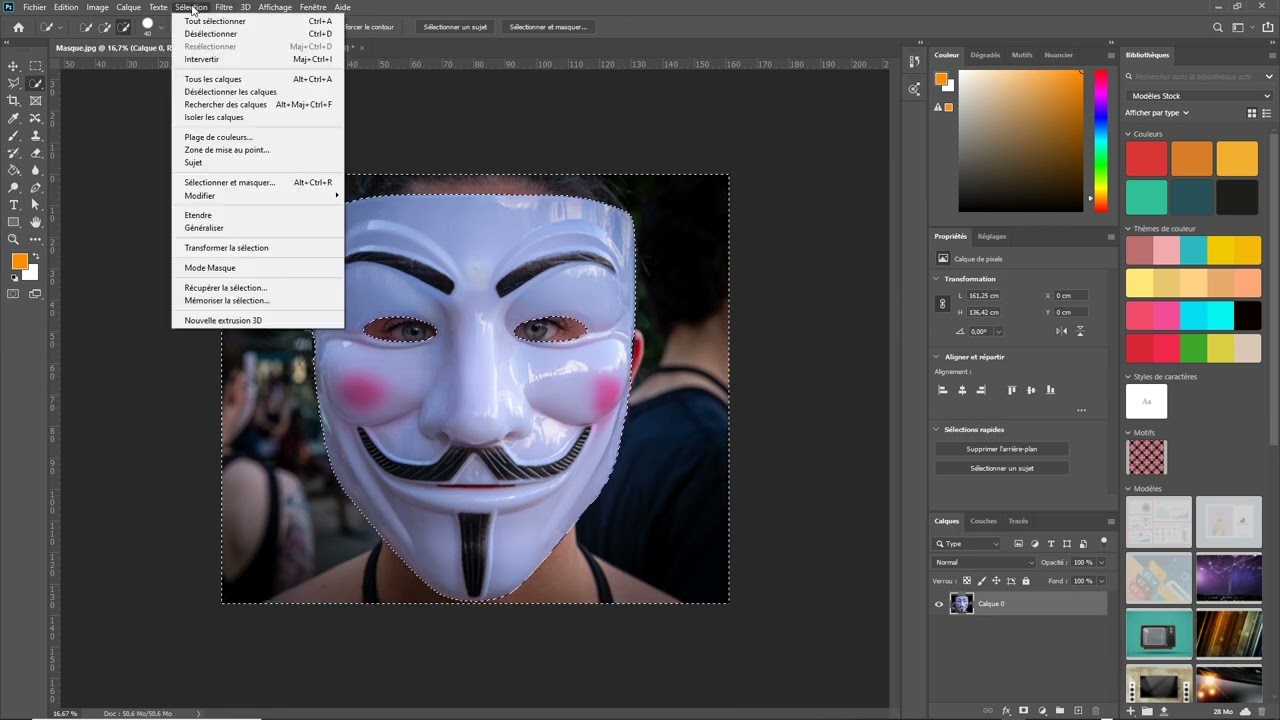1280x720 pixels.
Task: Create a new layer
Action: [x=1078, y=711]
